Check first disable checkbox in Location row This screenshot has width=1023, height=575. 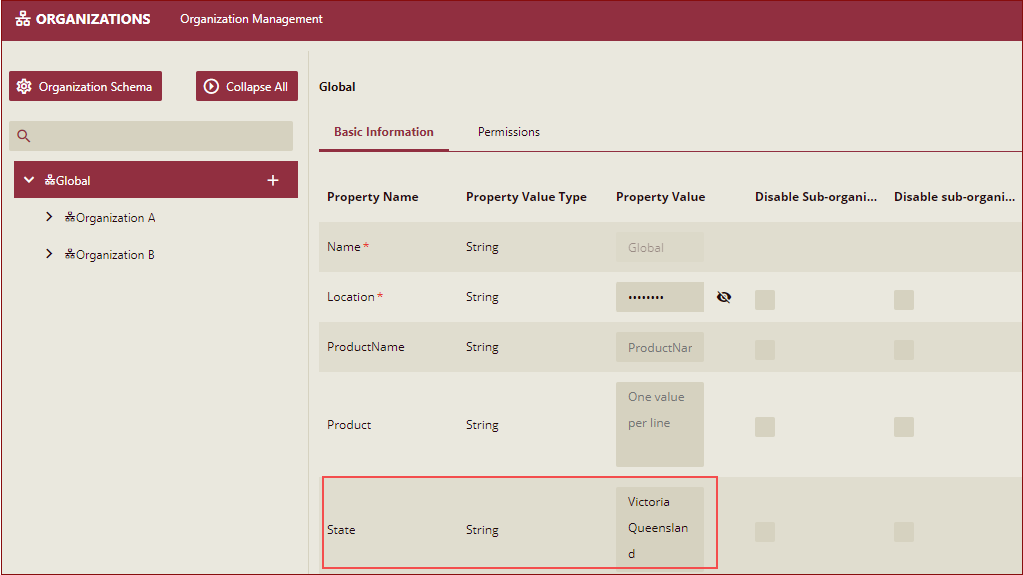tap(765, 299)
